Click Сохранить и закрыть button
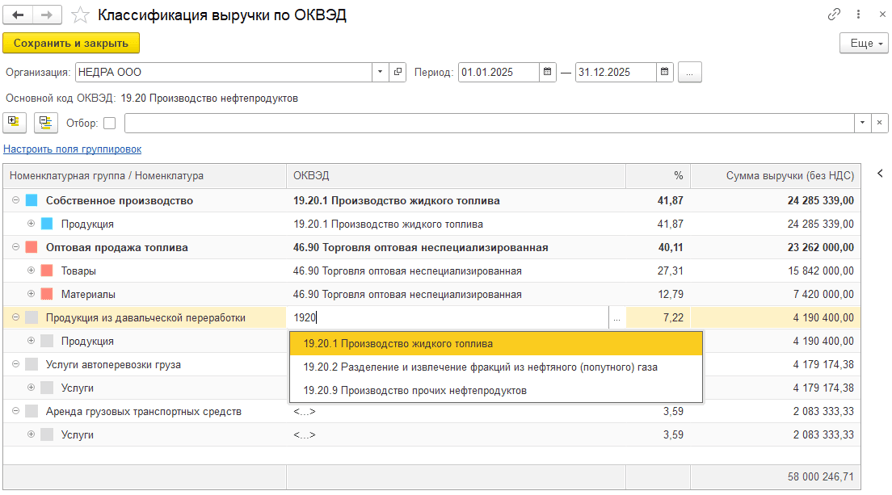Viewport: 892px width, 495px height. (x=71, y=43)
